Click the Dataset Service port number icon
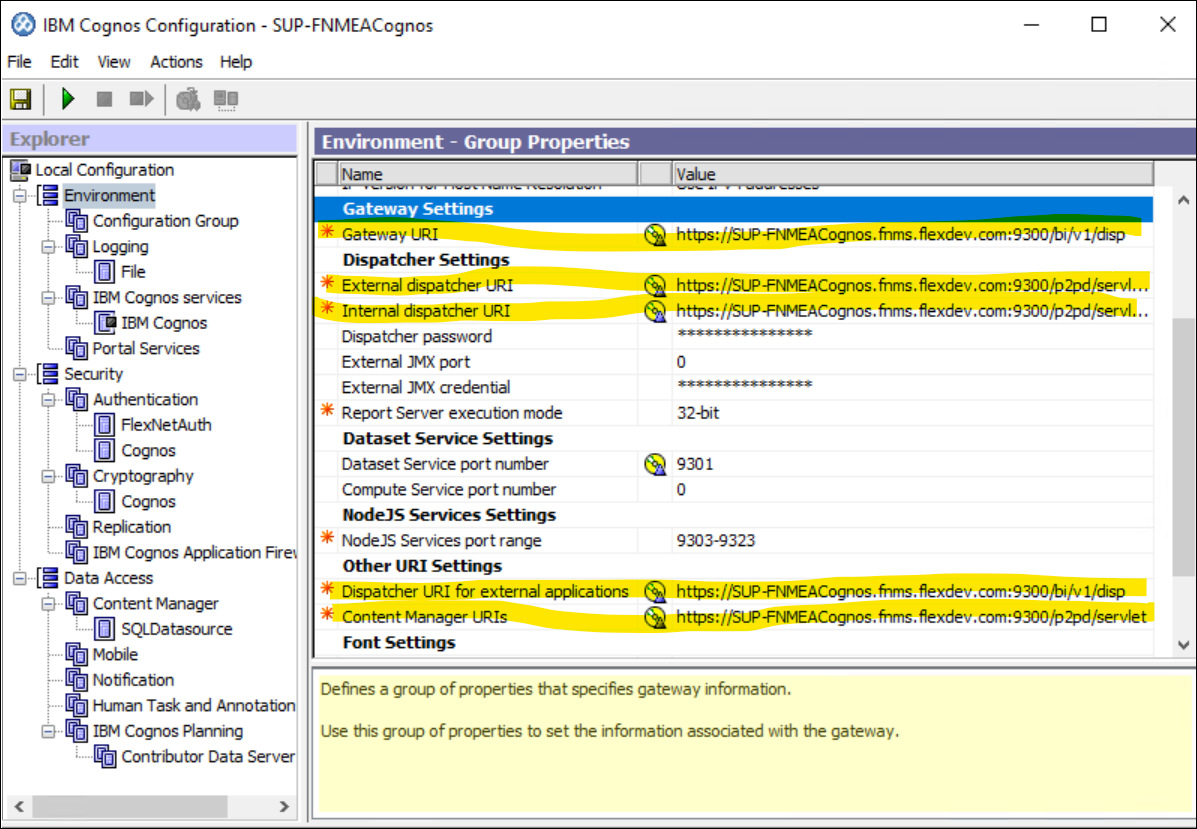The height and width of the screenshot is (829, 1197). (655, 464)
